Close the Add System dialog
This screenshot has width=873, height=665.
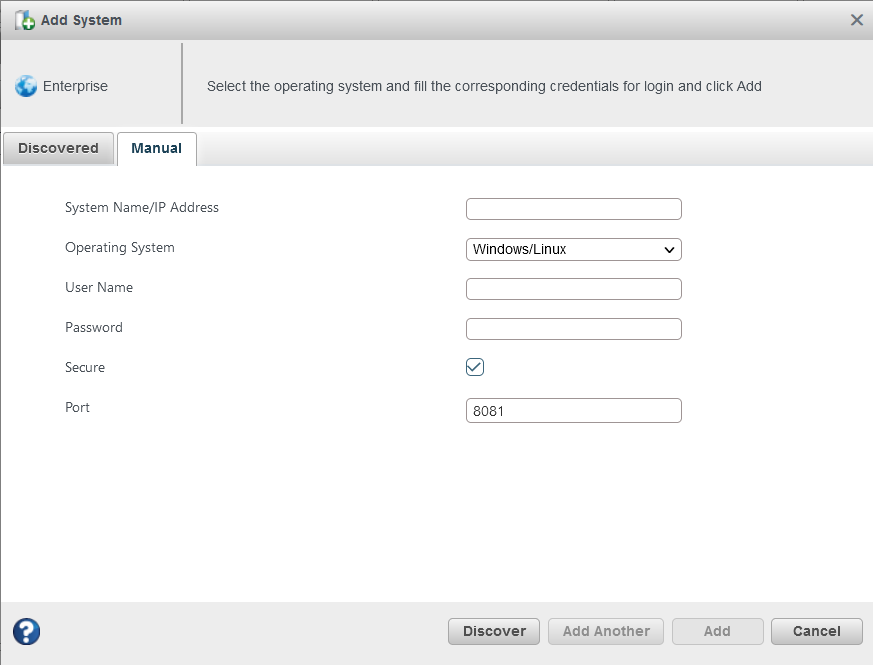[856, 20]
